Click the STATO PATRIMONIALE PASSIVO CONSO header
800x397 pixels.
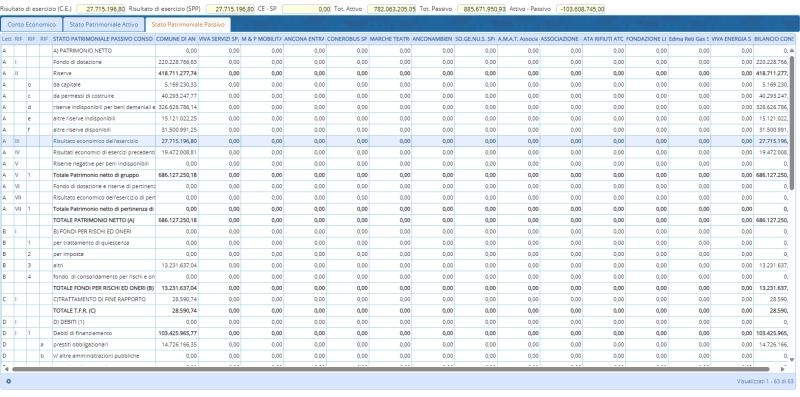[103, 39]
